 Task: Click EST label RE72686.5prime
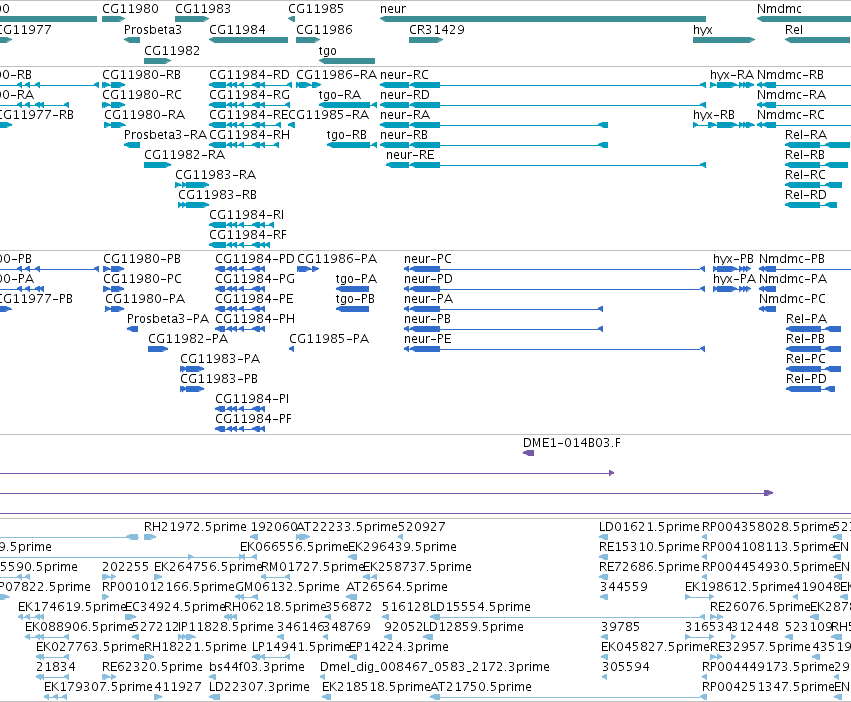point(649,567)
